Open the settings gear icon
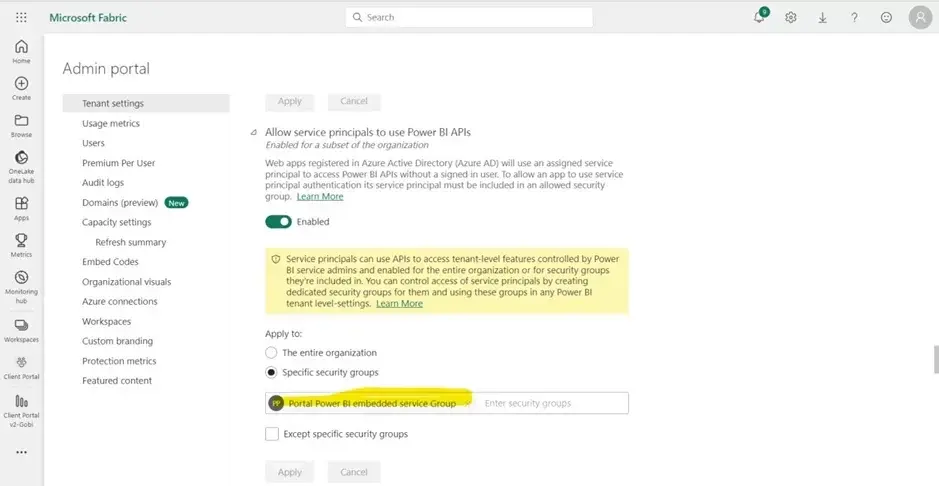Screen dimensions: 939x486 pos(790,17)
